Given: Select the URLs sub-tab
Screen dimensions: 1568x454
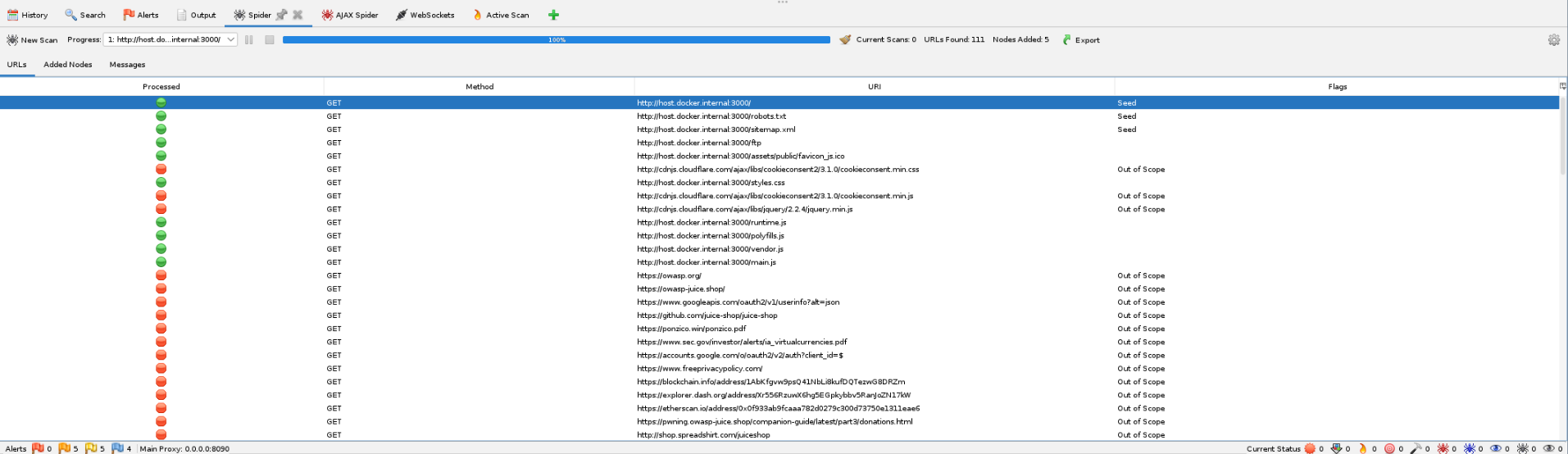Looking at the screenshot, I should click(x=17, y=64).
